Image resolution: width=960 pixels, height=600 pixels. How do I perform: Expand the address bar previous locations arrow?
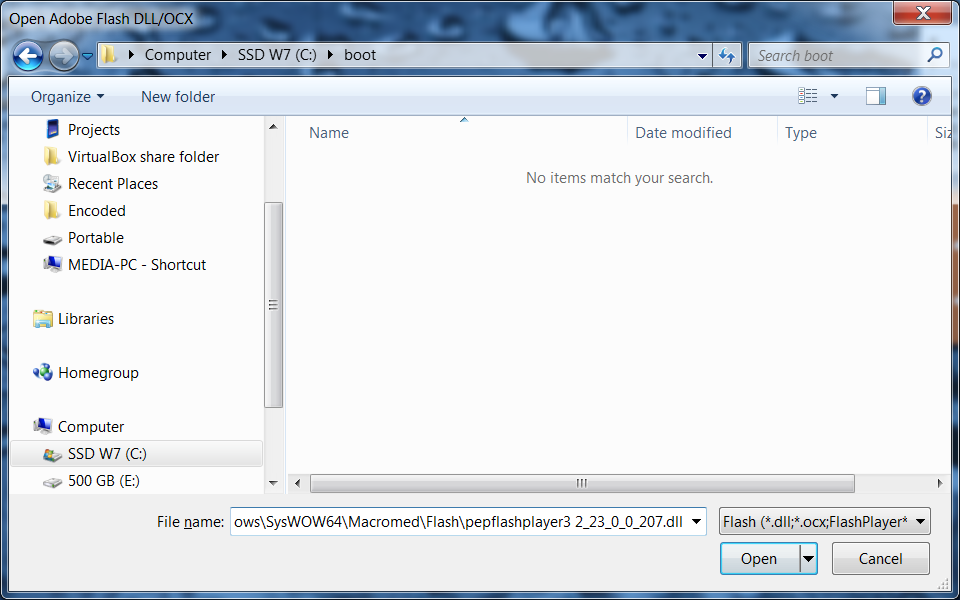tap(702, 56)
